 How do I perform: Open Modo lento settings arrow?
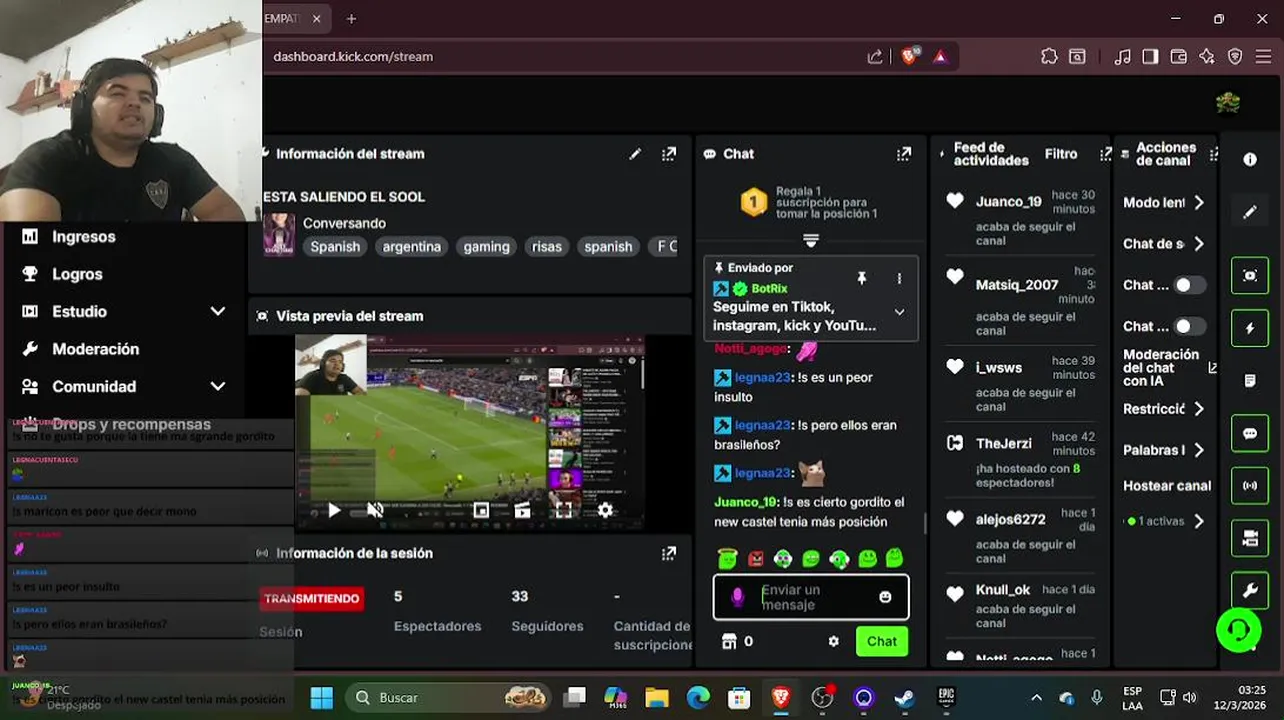pos(1199,203)
